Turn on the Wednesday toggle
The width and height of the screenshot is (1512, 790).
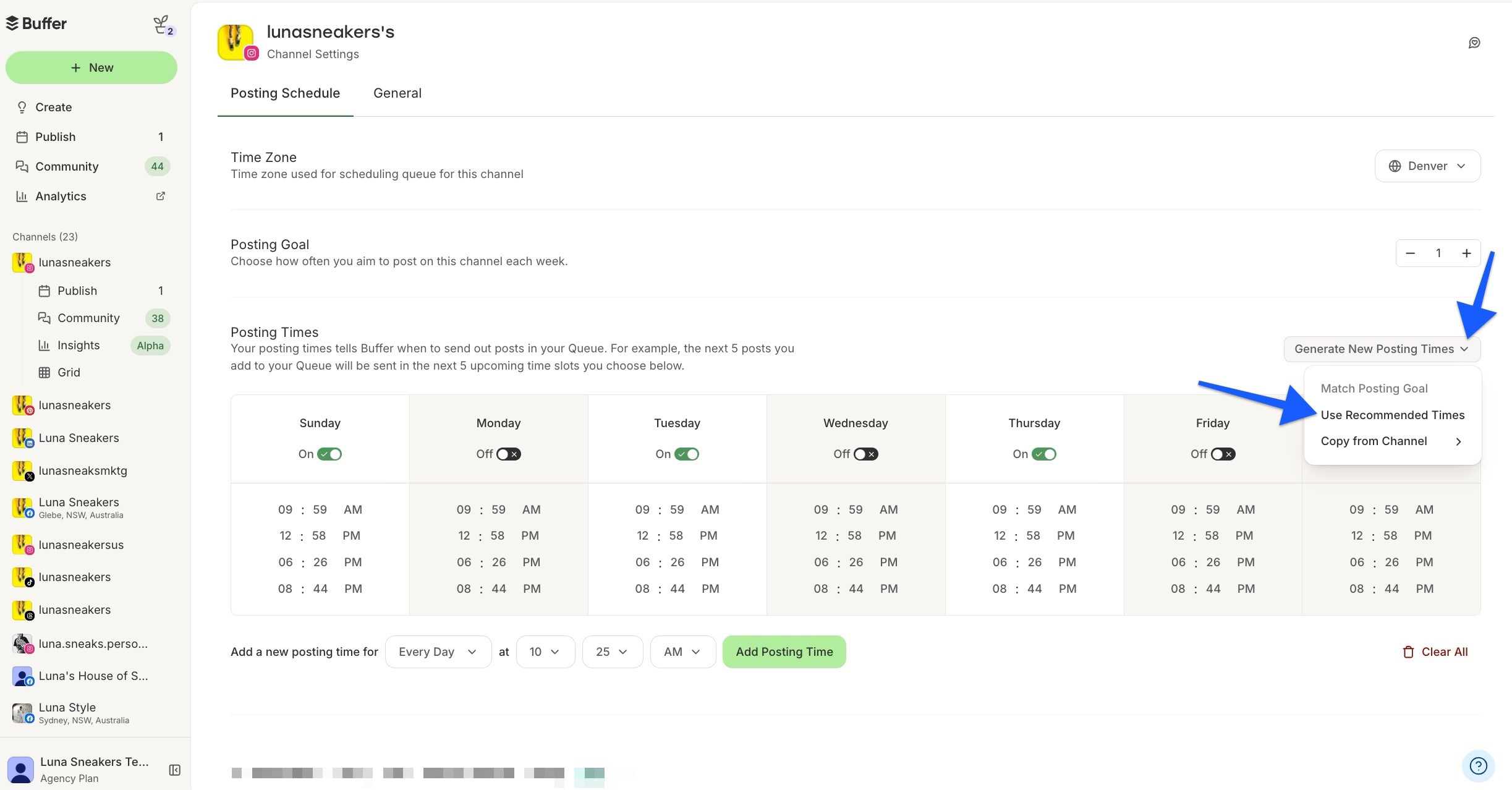pos(865,454)
